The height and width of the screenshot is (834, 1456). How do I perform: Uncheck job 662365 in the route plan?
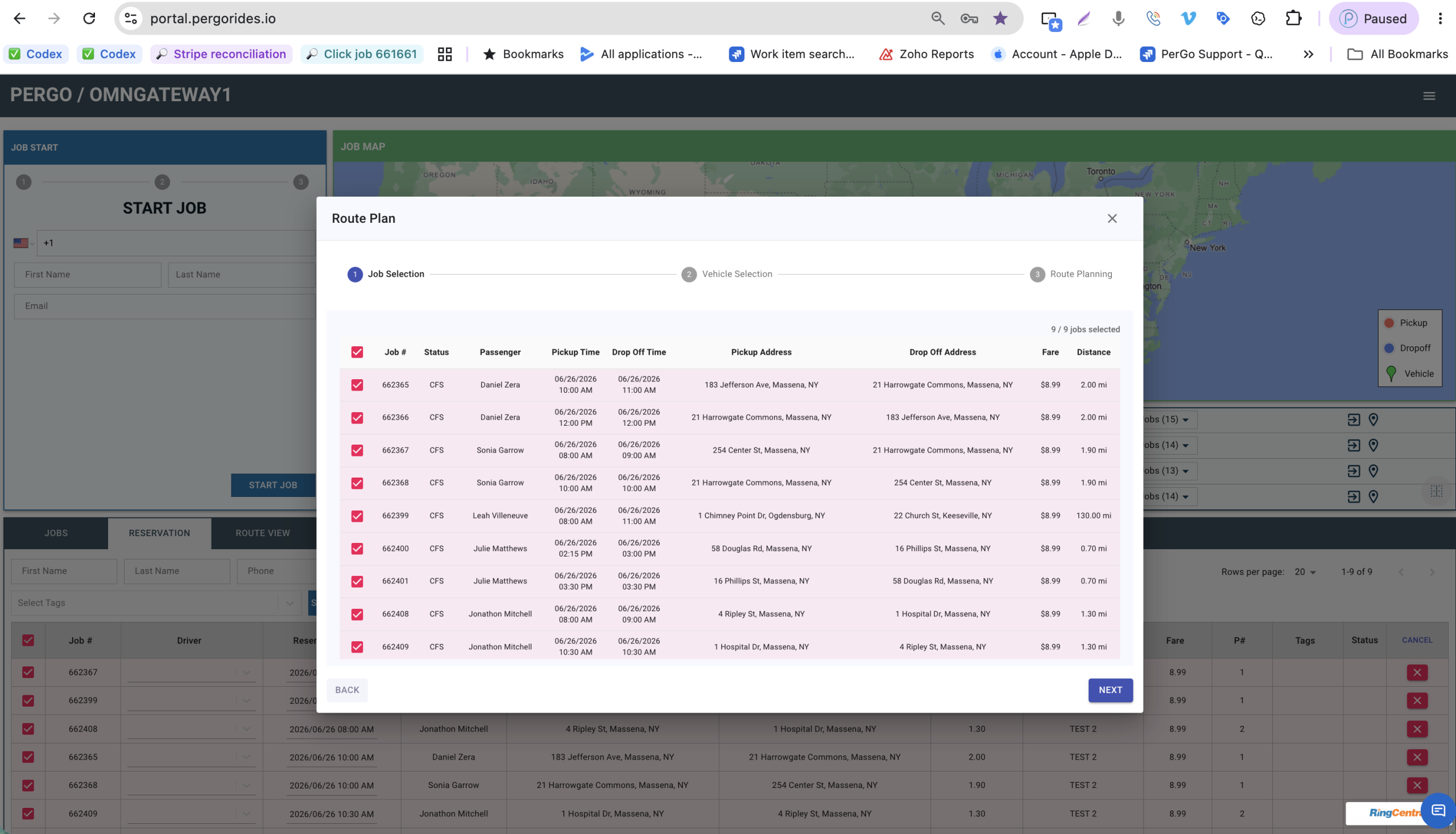tap(357, 385)
